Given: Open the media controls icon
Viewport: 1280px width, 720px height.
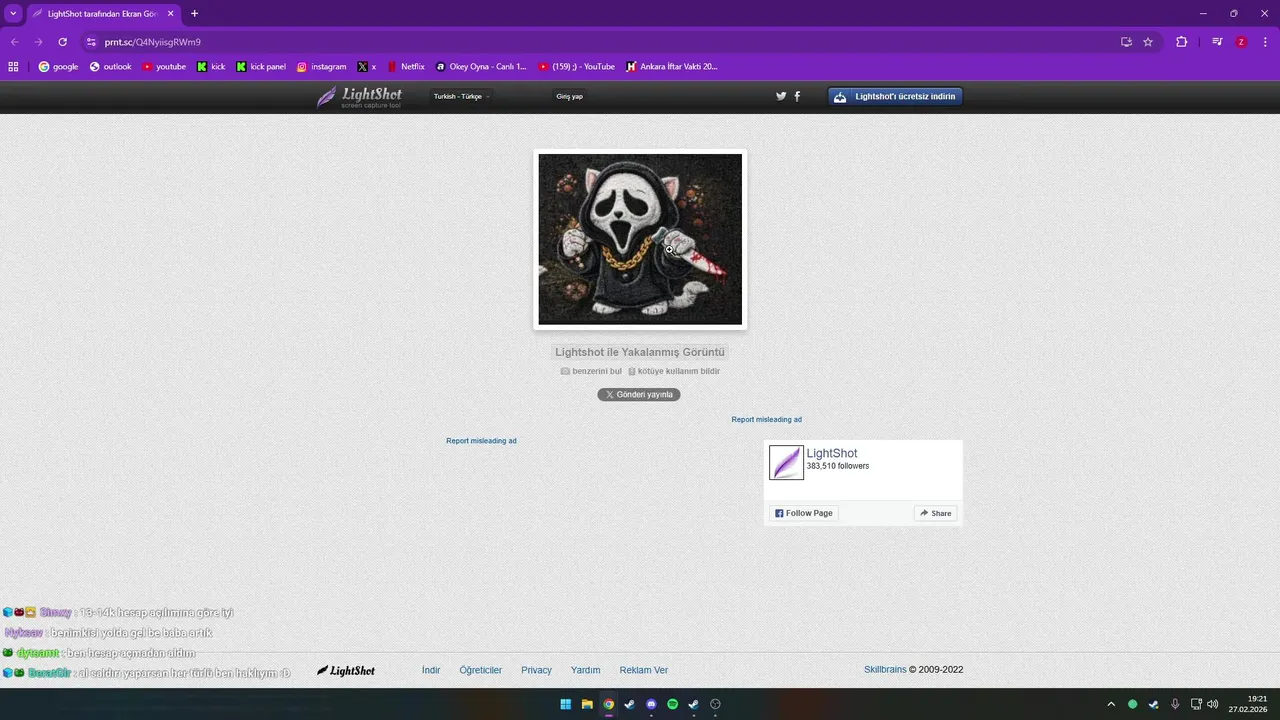Looking at the screenshot, I should click(1217, 42).
